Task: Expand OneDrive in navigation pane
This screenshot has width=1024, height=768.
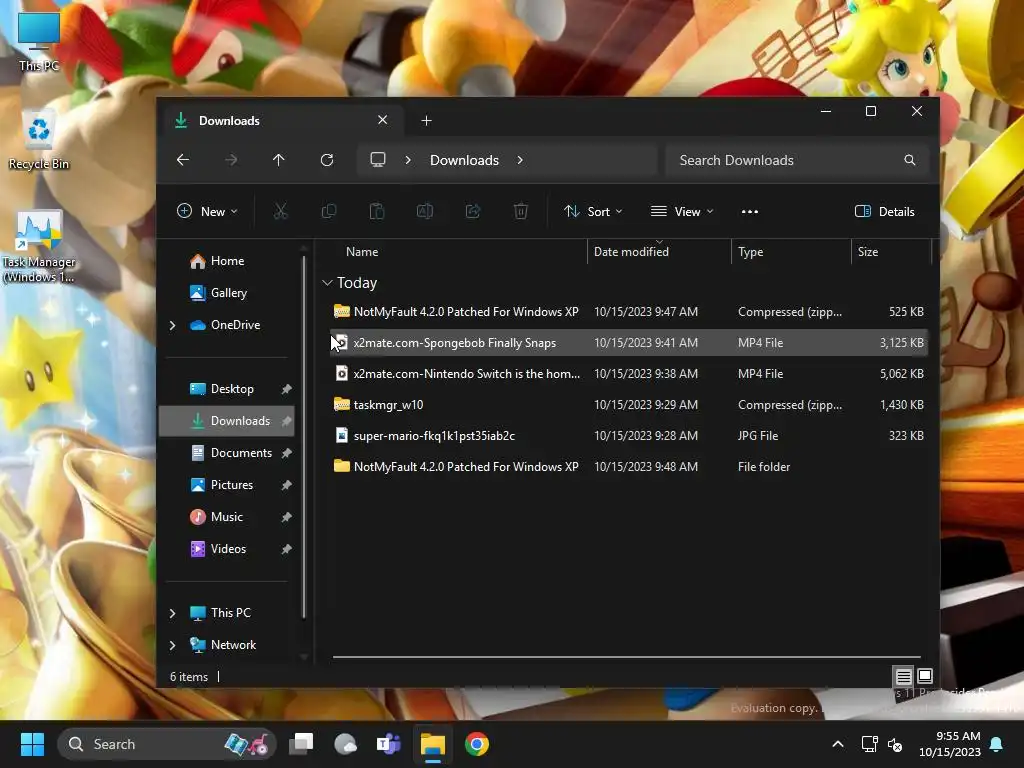Action: tap(172, 325)
